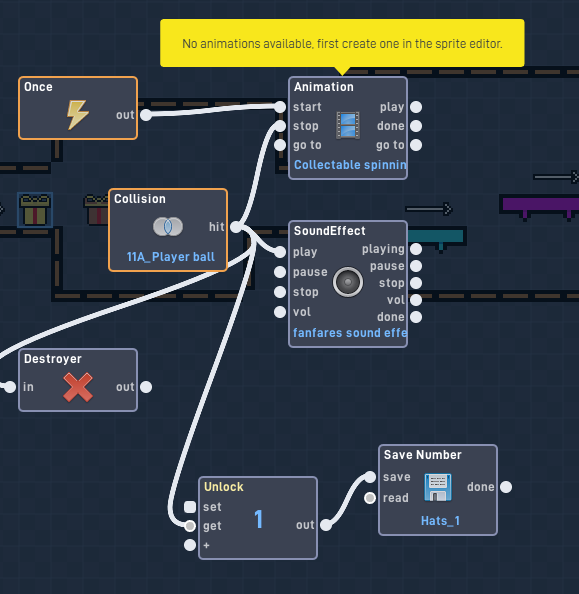Select the Animation done output port

pyautogui.click(x=416, y=126)
